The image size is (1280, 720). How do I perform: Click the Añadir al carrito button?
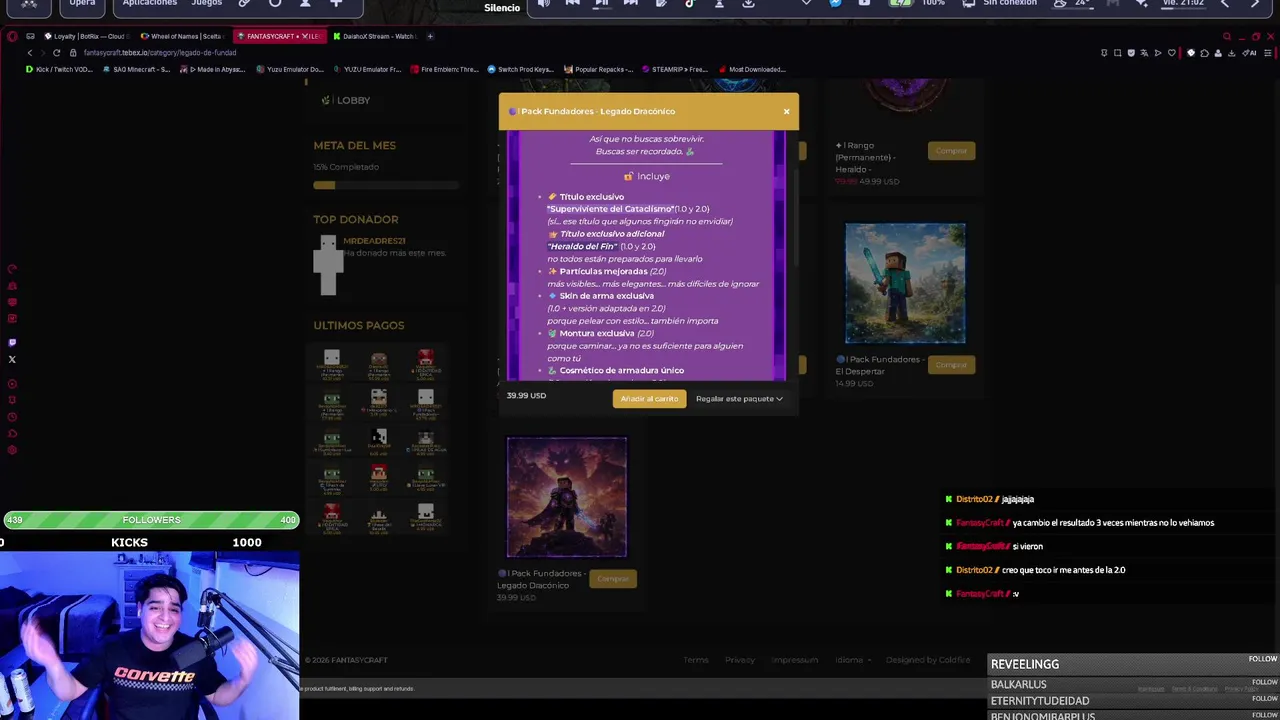tap(649, 399)
